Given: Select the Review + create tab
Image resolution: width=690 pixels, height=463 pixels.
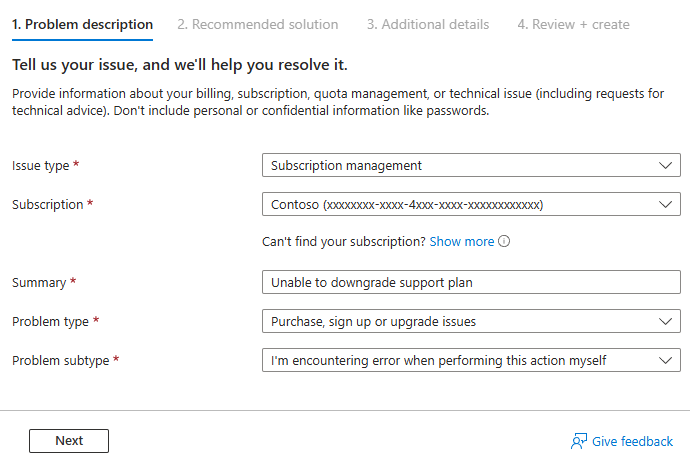Looking at the screenshot, I should tap(573, 24).
